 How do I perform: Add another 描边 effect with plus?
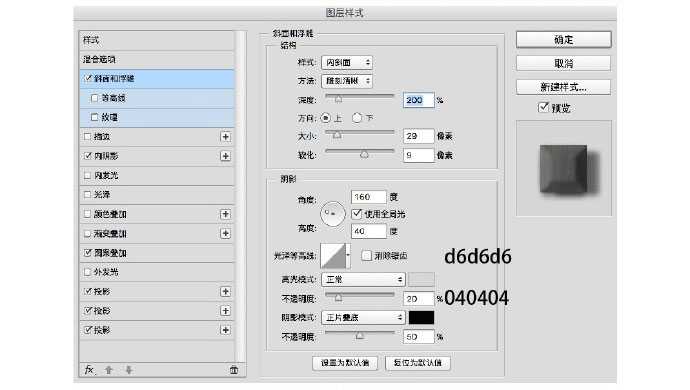tap(225, 137)
